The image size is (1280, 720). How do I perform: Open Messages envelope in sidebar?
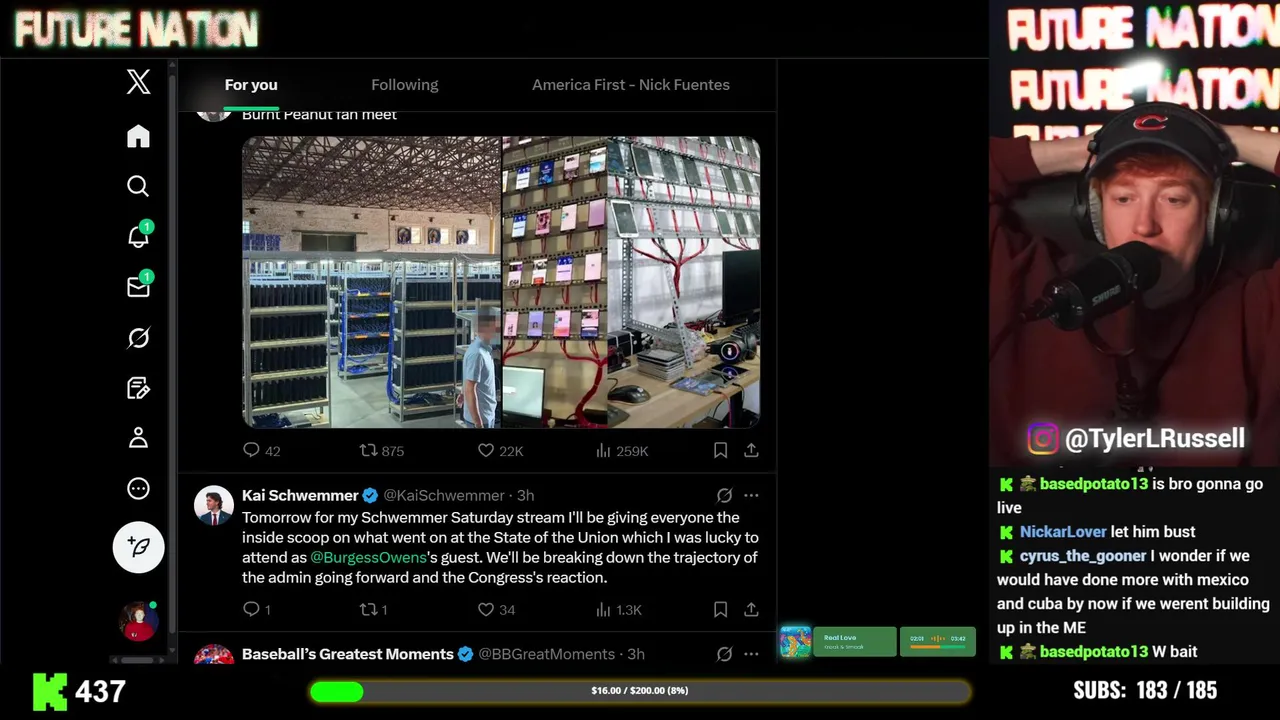pyautogui.click(x=138, y=287)
